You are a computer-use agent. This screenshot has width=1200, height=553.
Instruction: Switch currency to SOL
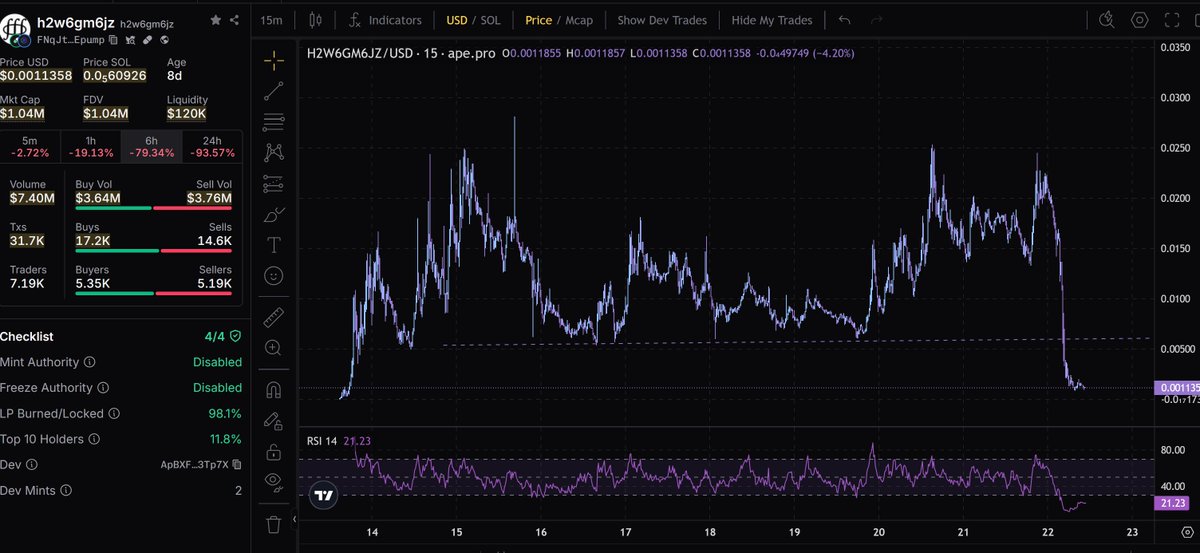(490, 20)
